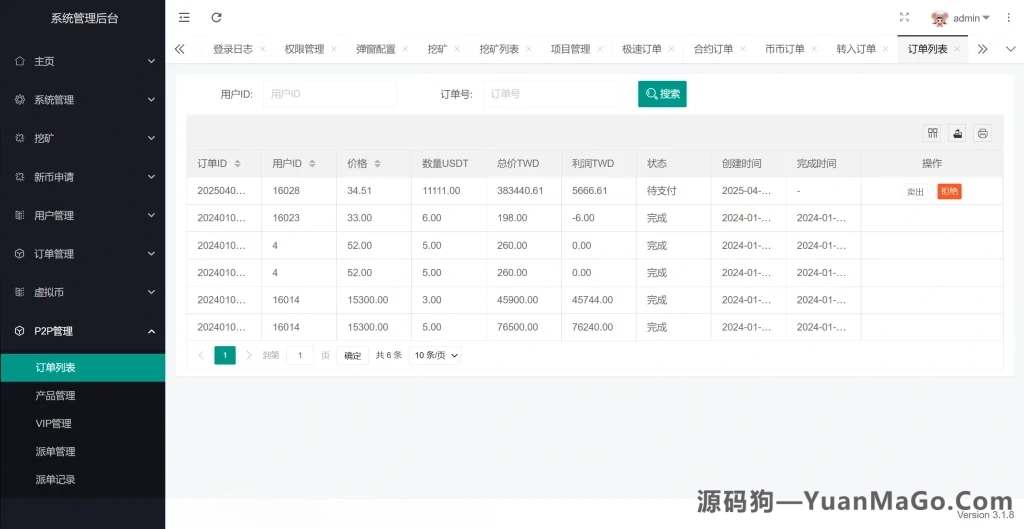Close the 弹窗配置 tab
The width and height of the screenshot is (1024, 529).
pos(405,49)
